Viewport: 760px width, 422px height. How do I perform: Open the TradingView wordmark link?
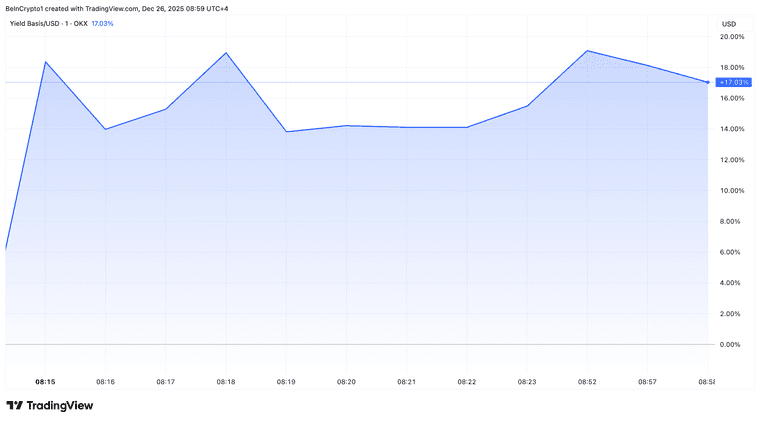point(59,405)
